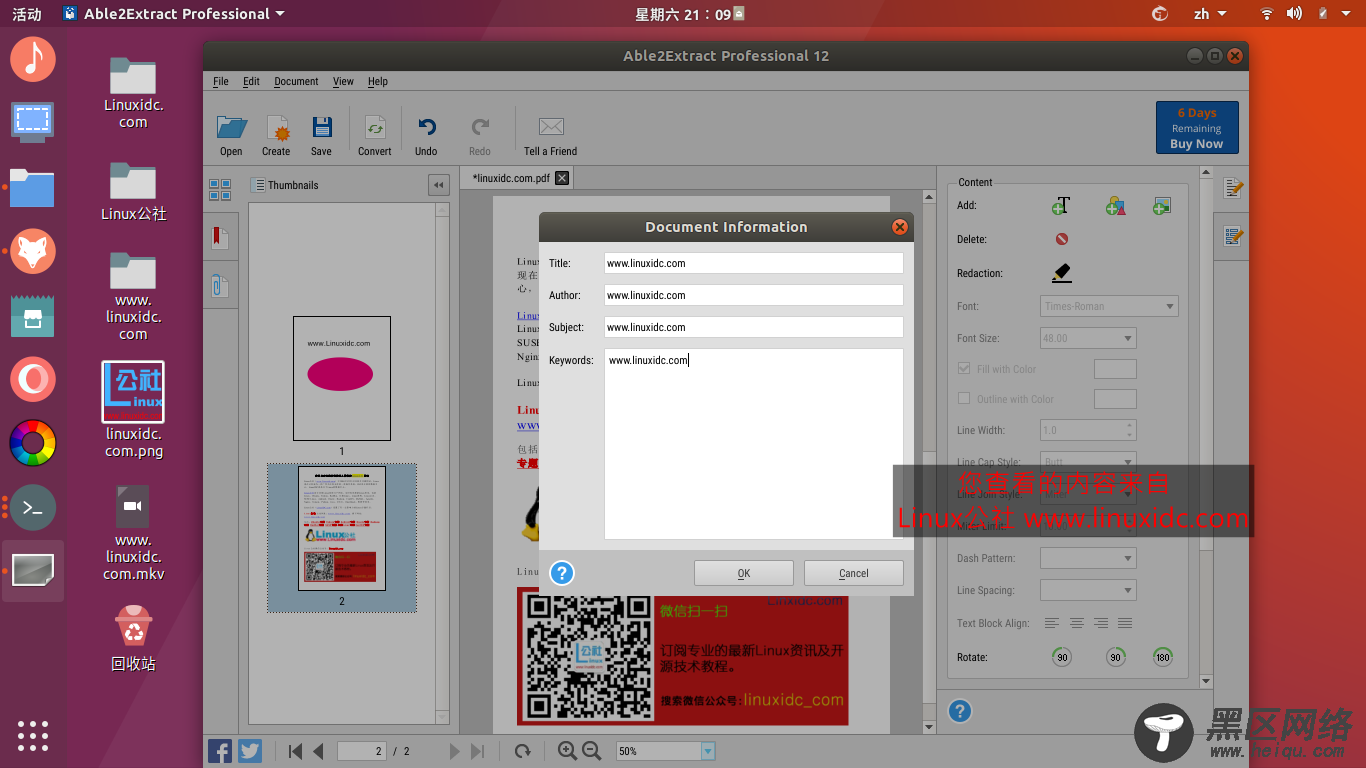Click the red Delete content icon
The width and height of the screenshot is (1366, 768).
(x=1062, y=239)
